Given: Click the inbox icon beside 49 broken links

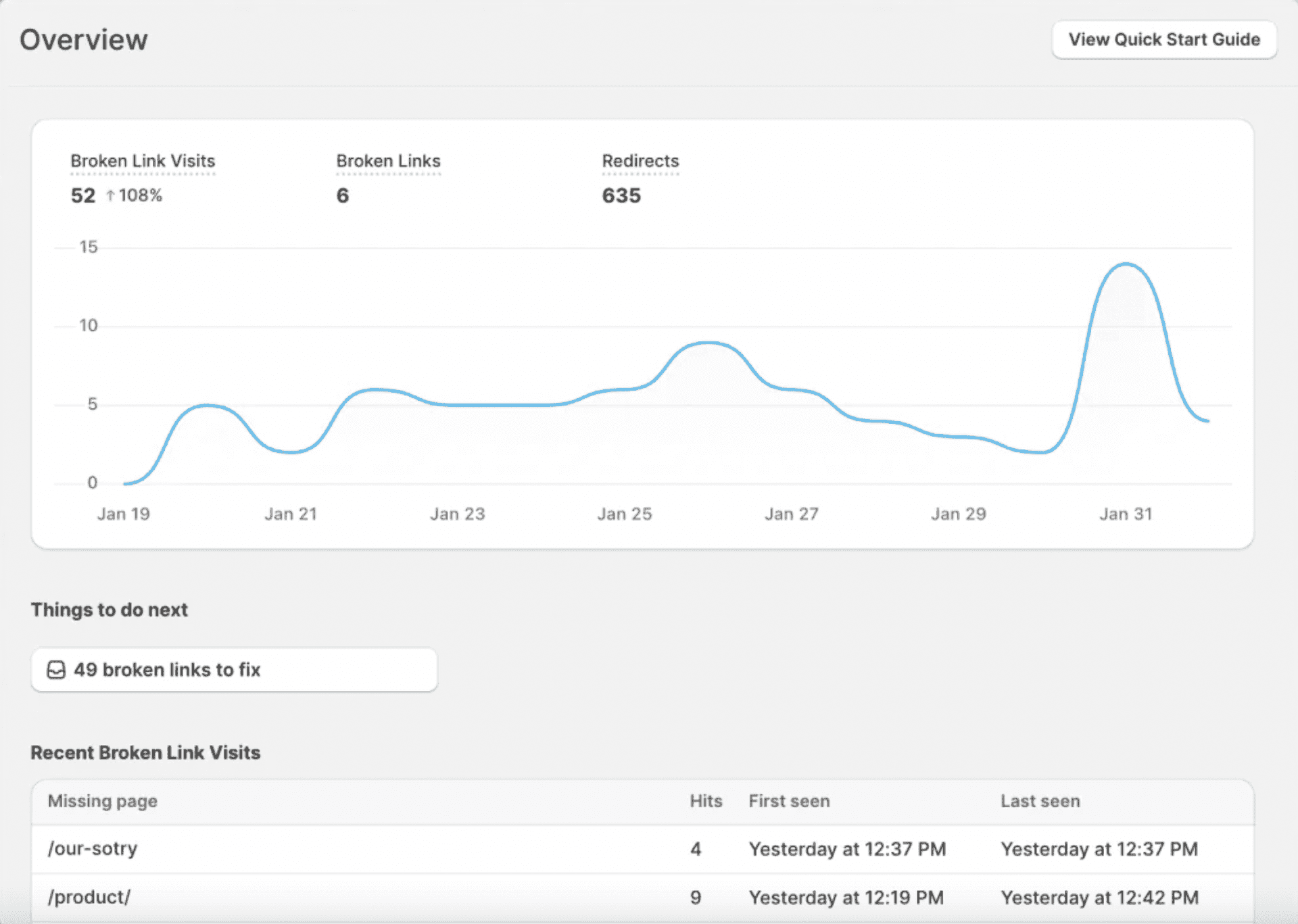Looking at the screenshot, I should pyautogui.click(x=56, y=670).
